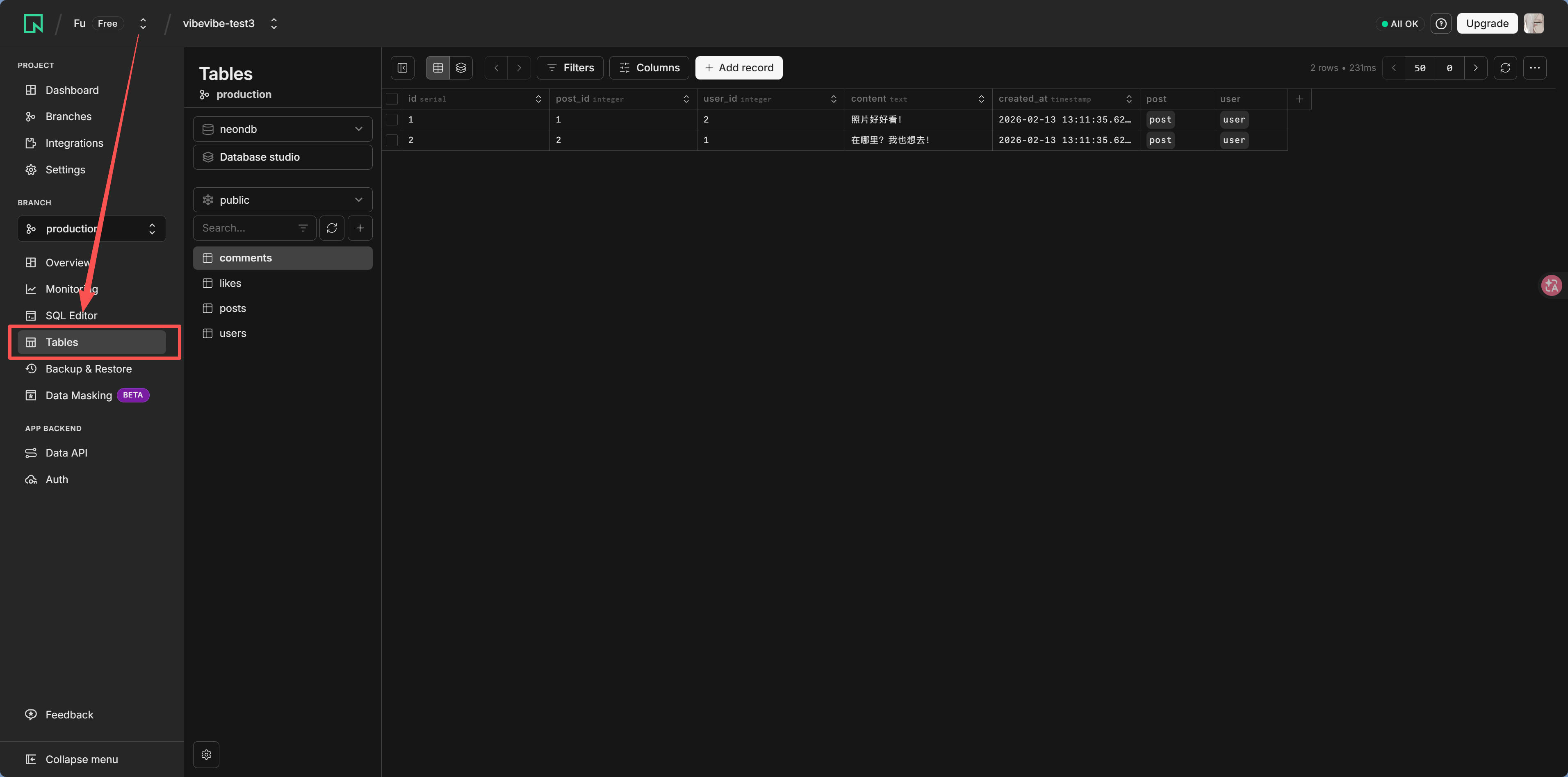This screenshot has height=777, width=1568.
Task: Open the help question mark icon
Action: 1441,23
